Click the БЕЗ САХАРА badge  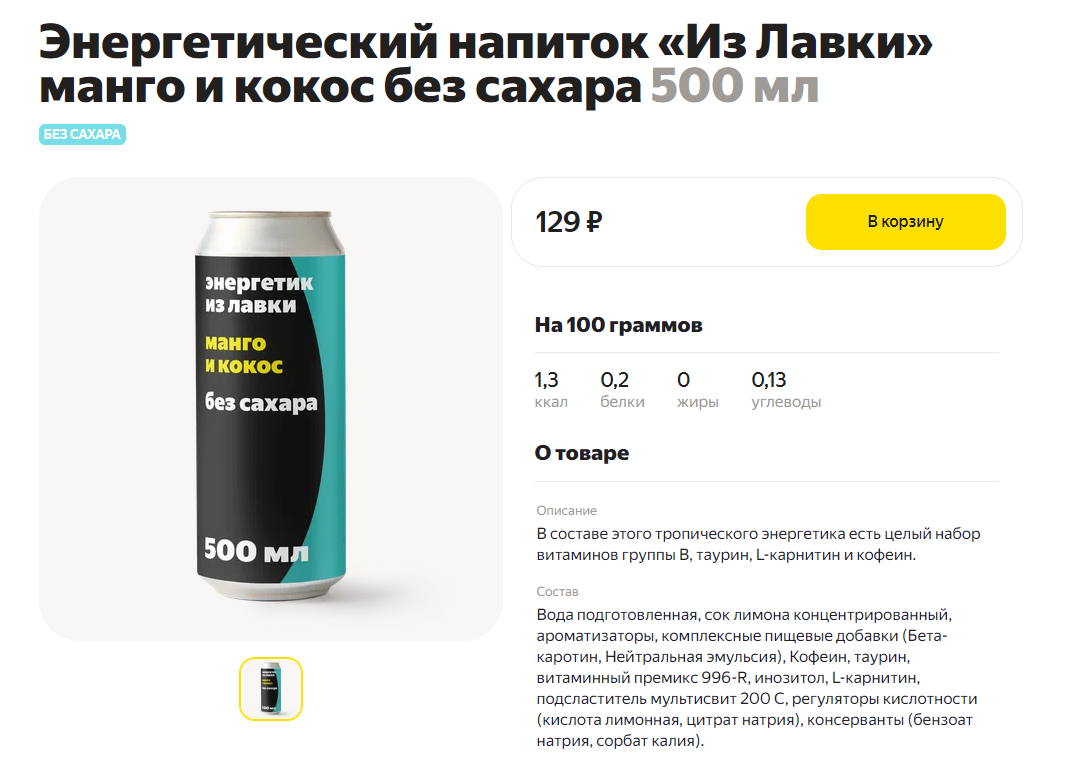tap(82, 135)
